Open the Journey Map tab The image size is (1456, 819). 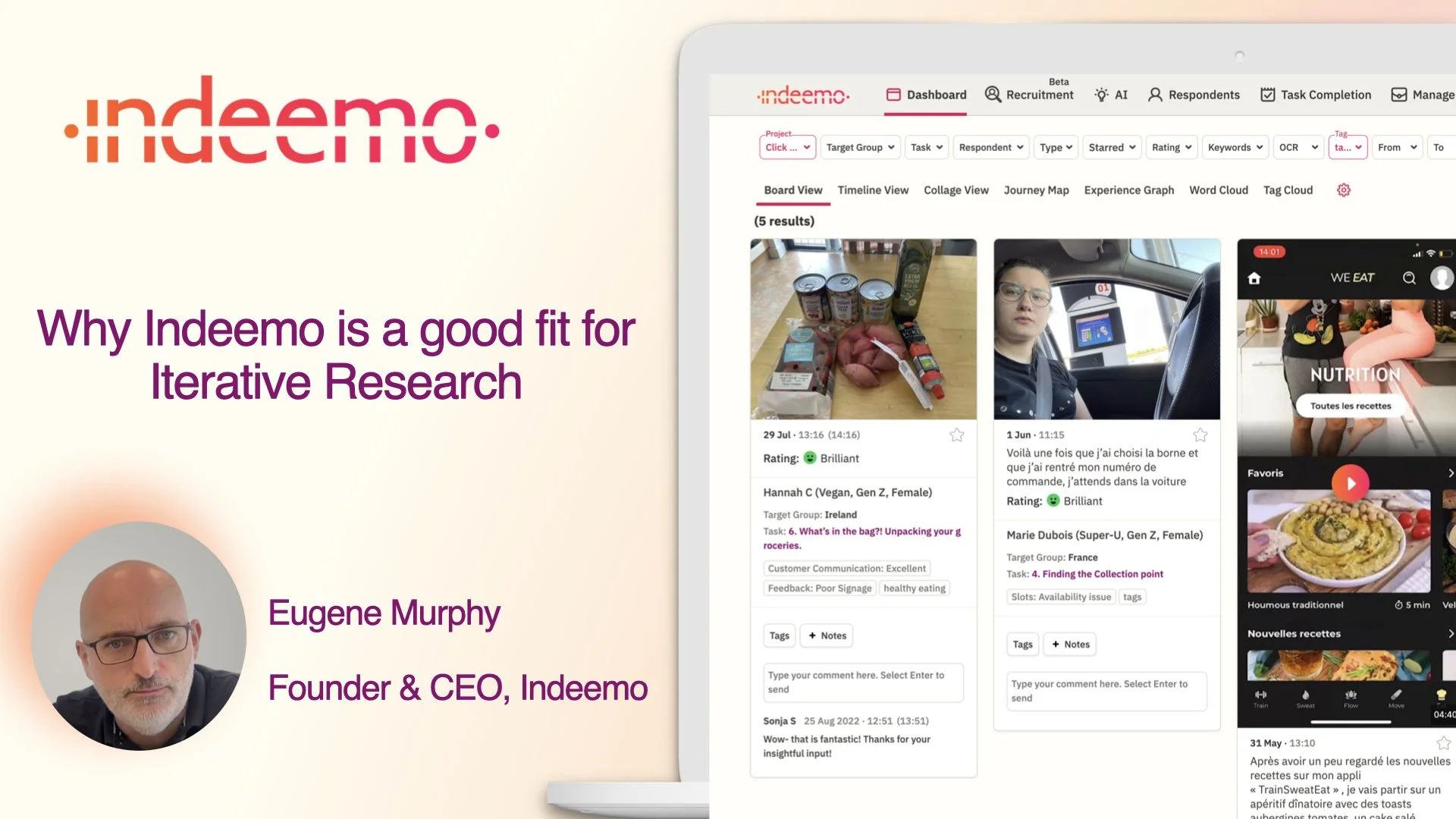tap(1036, 190)
